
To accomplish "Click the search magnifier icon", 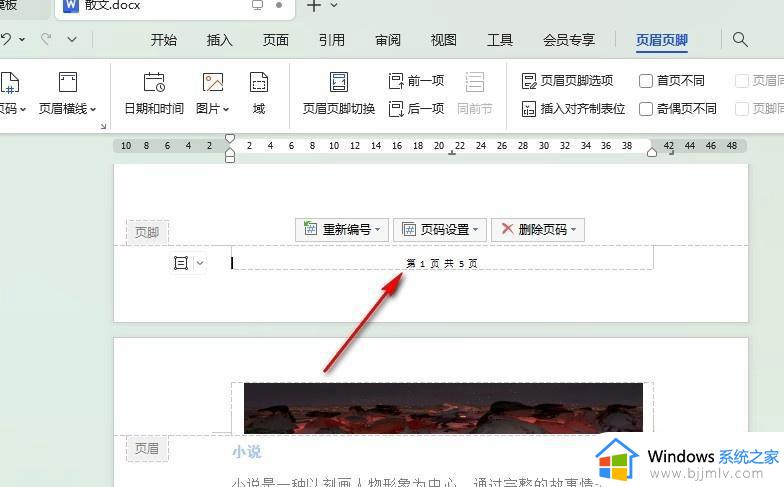I will point(740,40).
